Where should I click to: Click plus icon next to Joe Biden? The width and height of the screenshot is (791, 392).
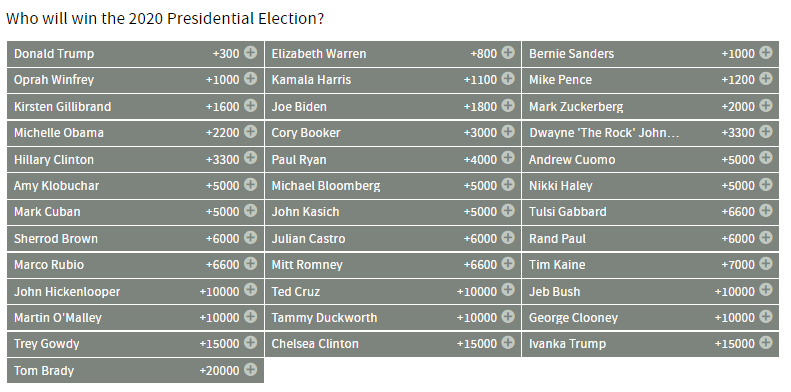pos(508,105)
